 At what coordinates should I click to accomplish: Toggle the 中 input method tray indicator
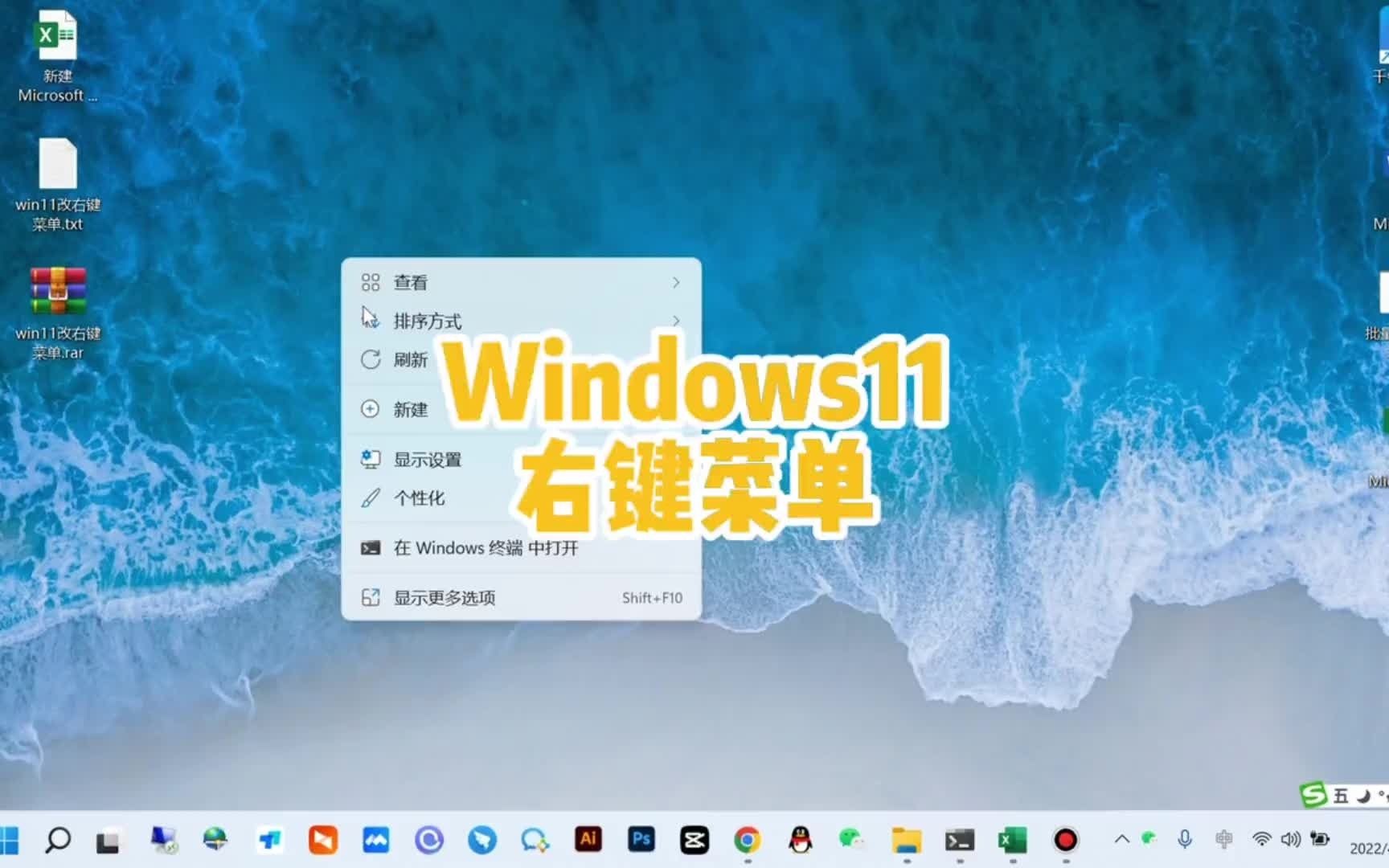(x=1224, y=840)
